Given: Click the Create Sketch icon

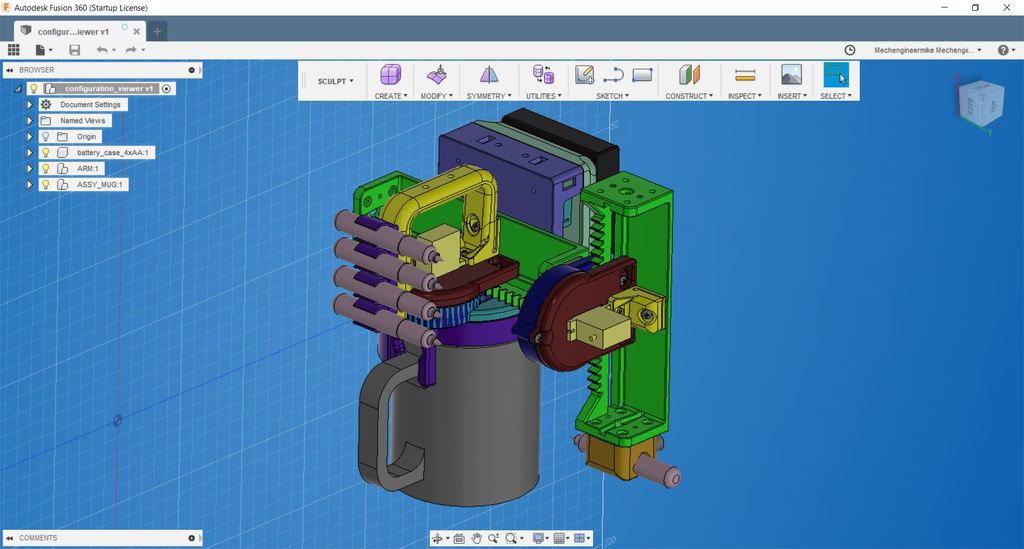Looking at the screenshot, I should [x=585, y=75].
